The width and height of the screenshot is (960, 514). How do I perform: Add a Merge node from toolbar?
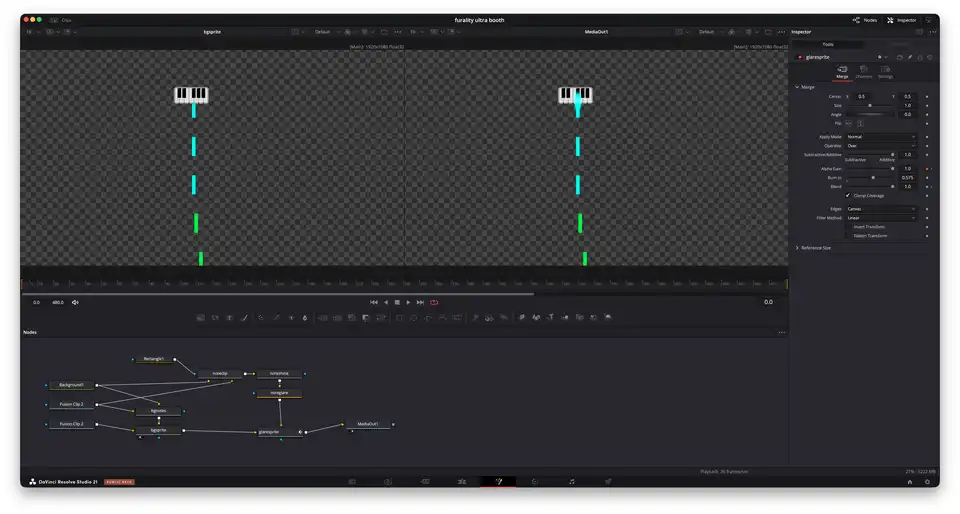click(323, 317)
